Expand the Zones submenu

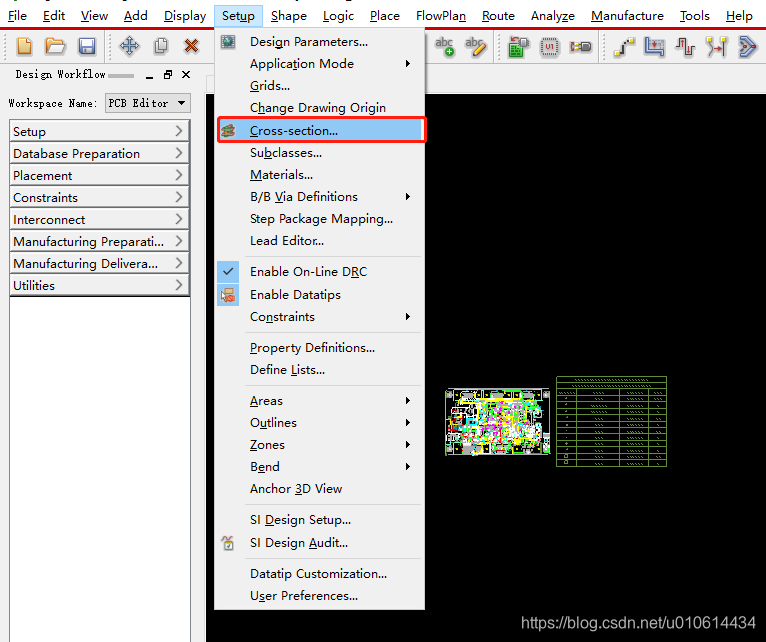267,445
